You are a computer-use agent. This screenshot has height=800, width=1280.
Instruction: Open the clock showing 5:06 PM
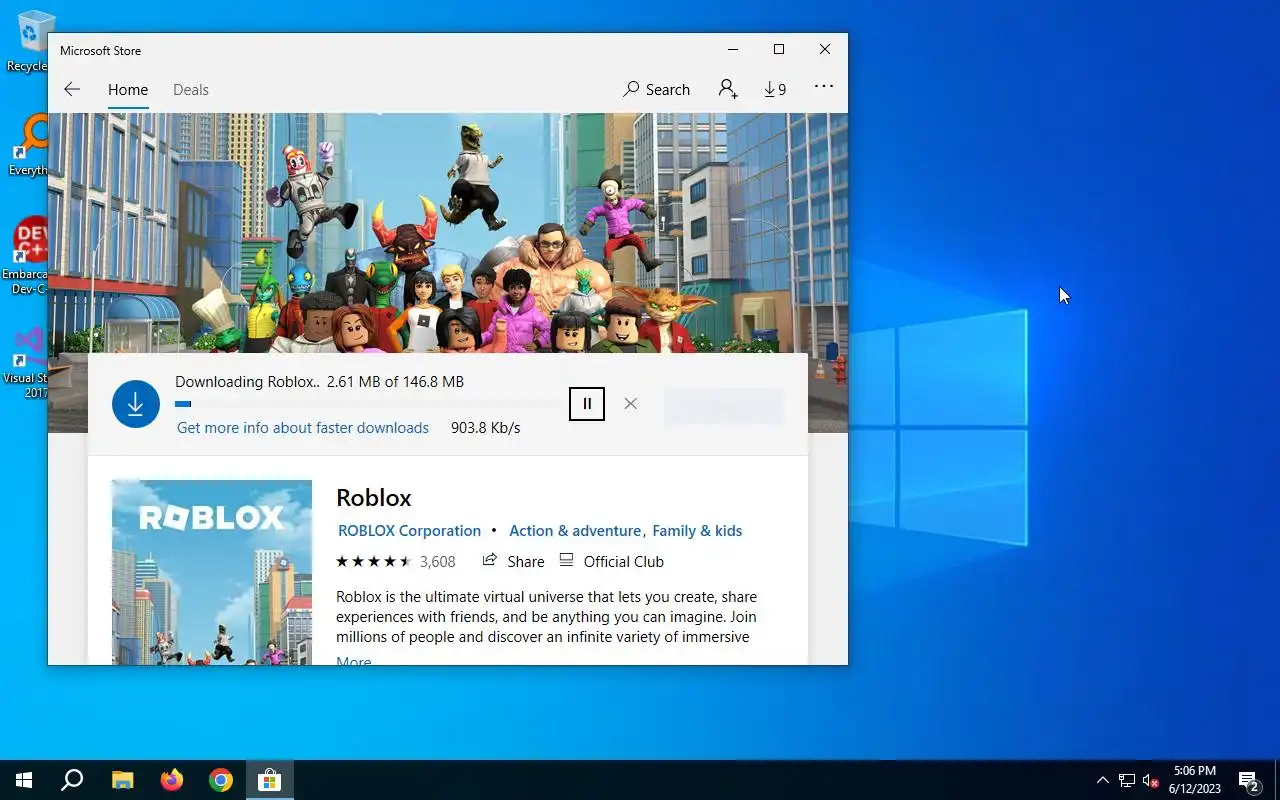tap(1194, 780)
